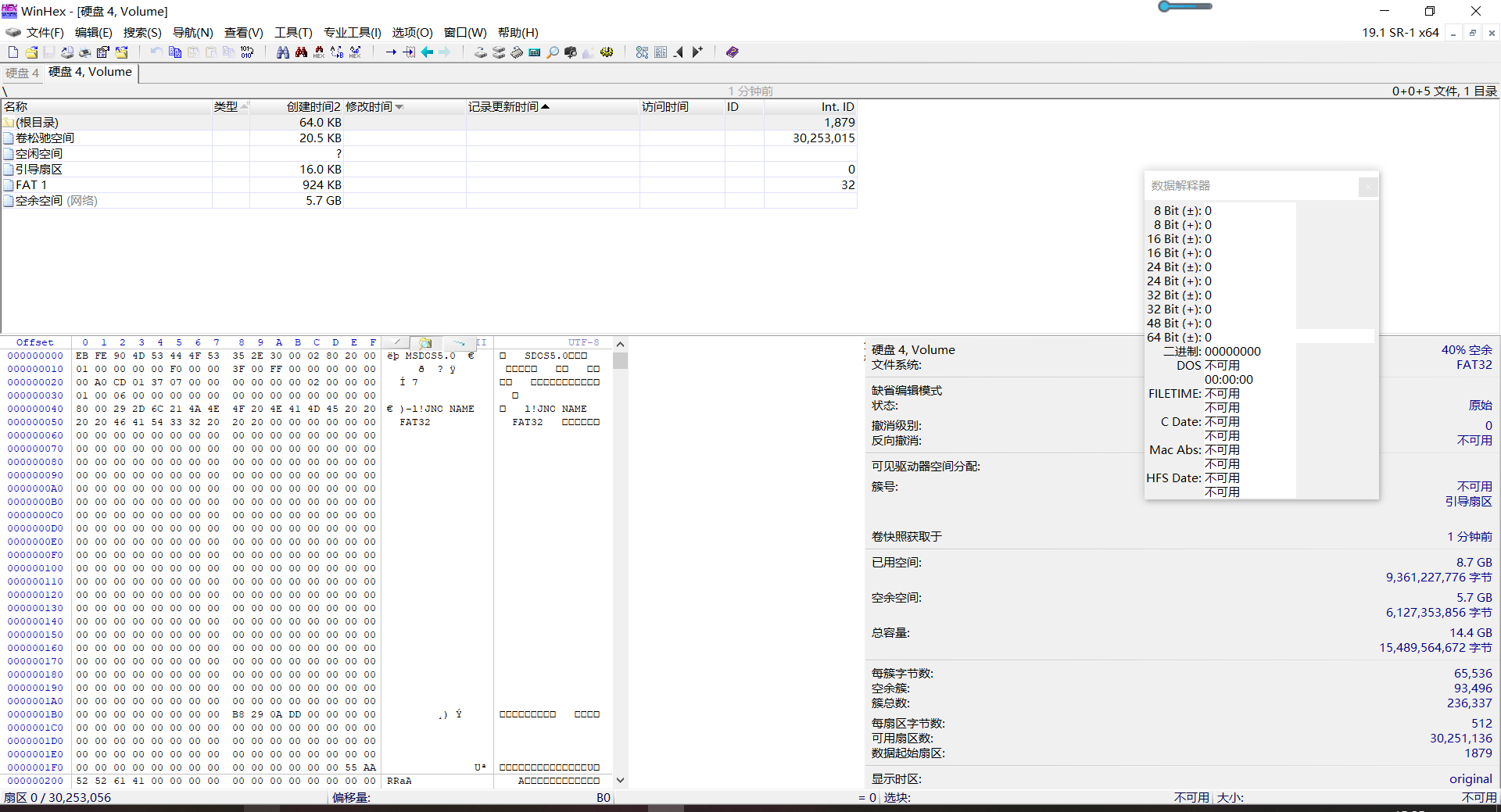Click the hex pane scroll-up arrow
Image resolution: width=1501 pixels, height=812 pixels.
(x=620, y=344)
